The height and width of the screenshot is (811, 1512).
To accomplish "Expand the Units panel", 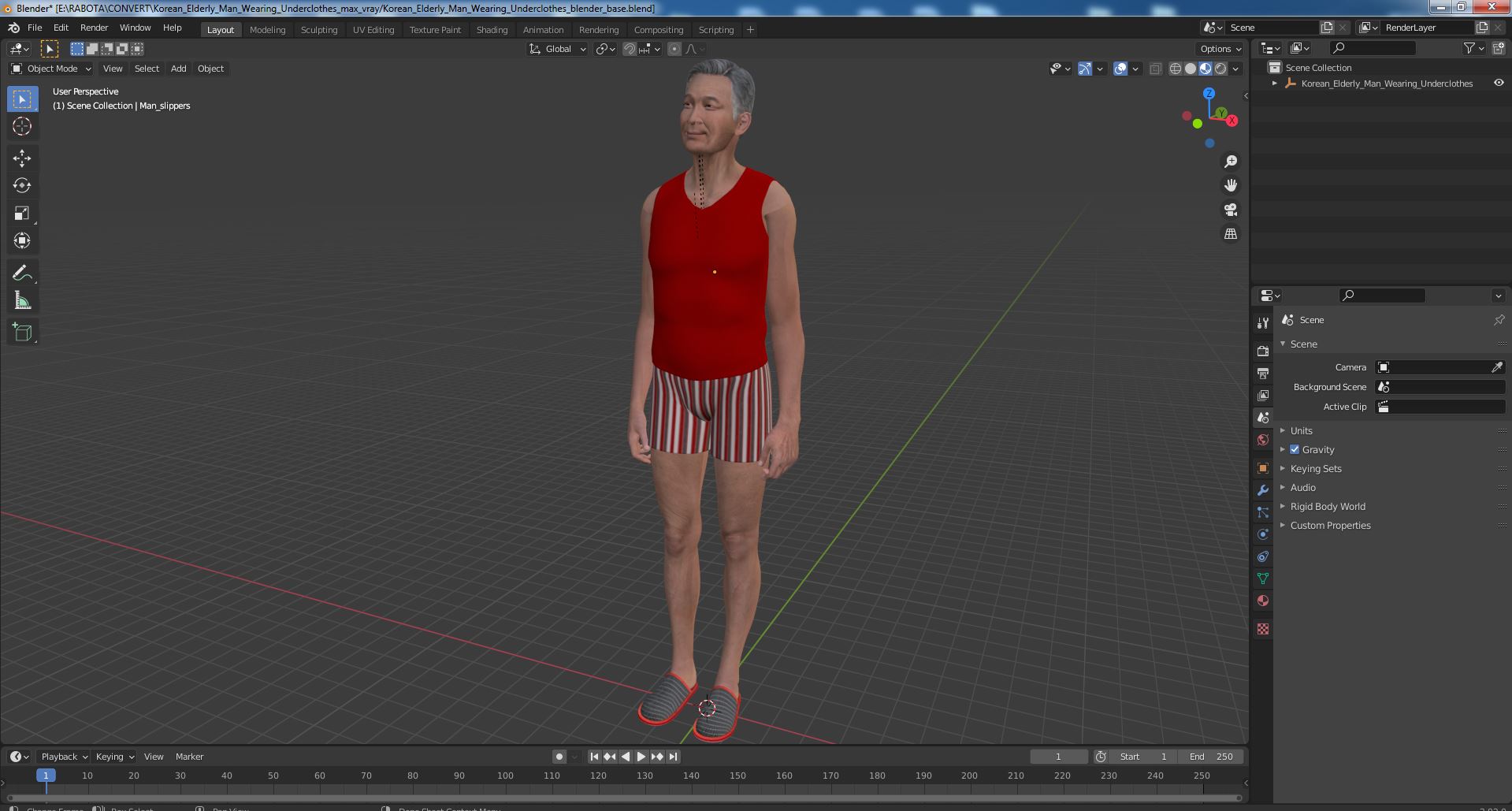I will (x=1301, y=430).
